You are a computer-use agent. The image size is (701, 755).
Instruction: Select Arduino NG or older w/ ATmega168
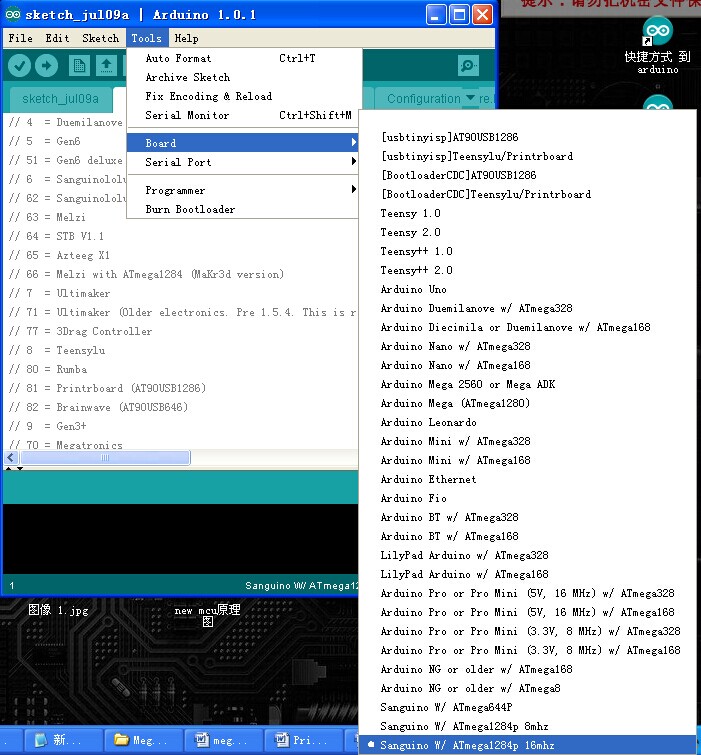click(x=528, y=669)
